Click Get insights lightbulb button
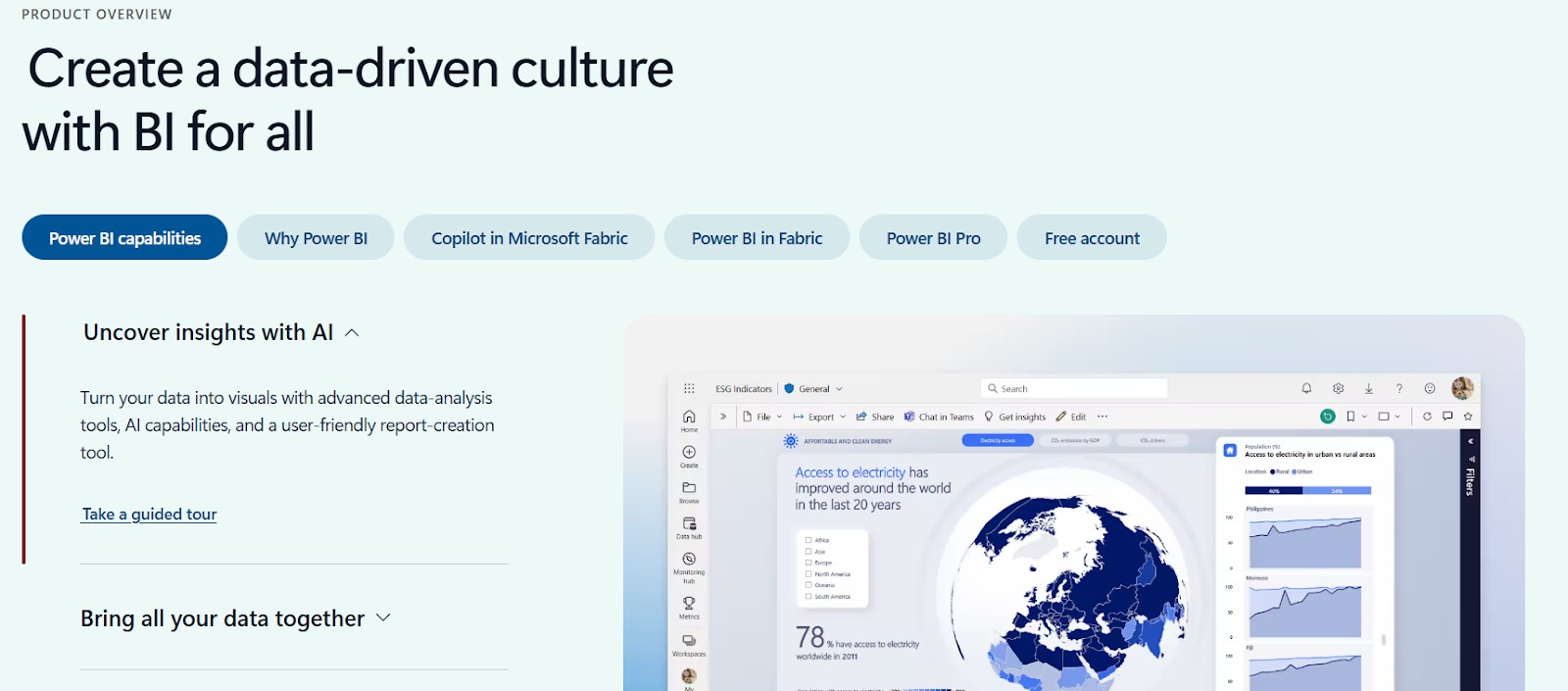 tap(1015, 417)
